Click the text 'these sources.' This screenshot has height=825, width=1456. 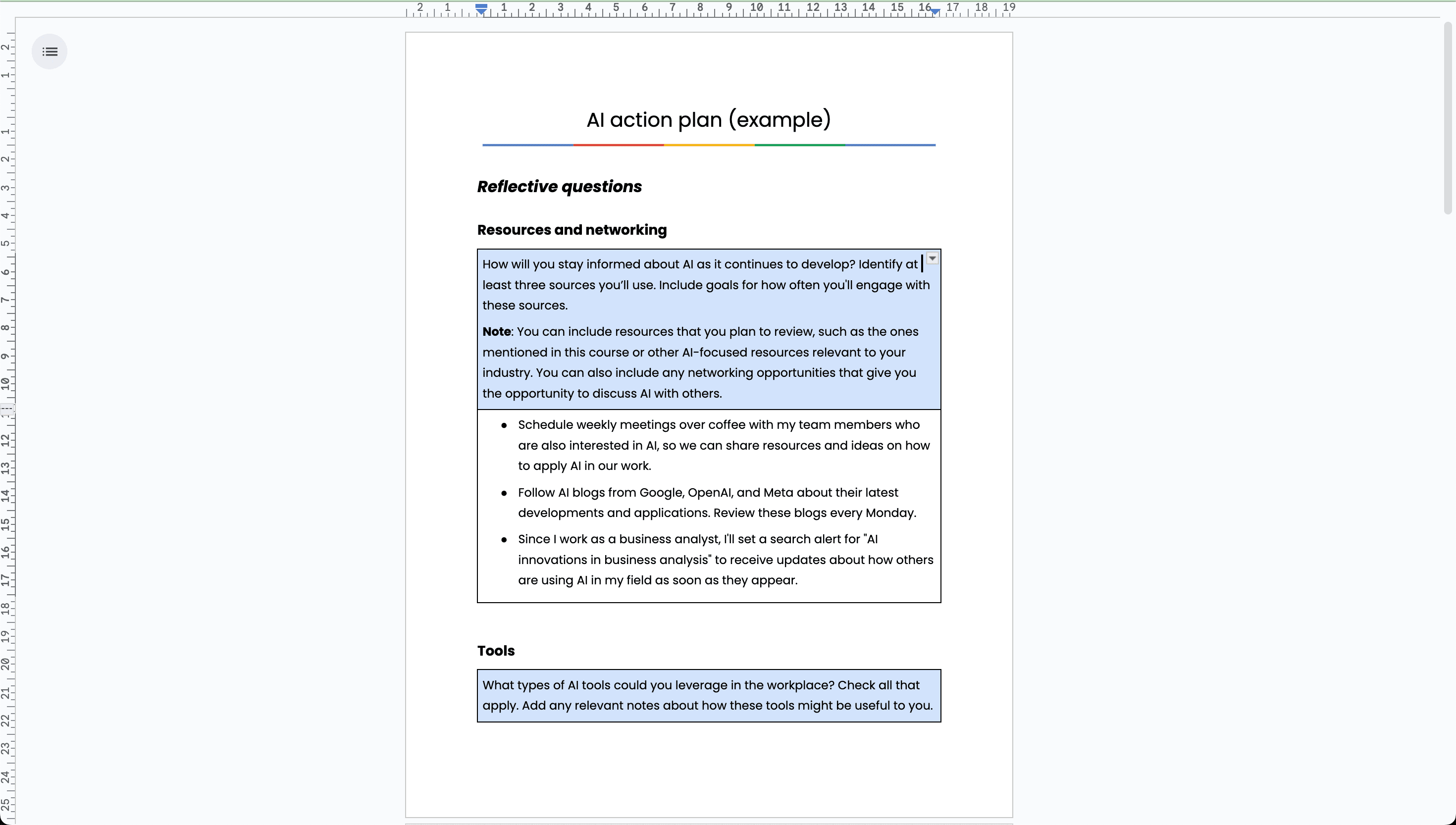click(524, 306)
